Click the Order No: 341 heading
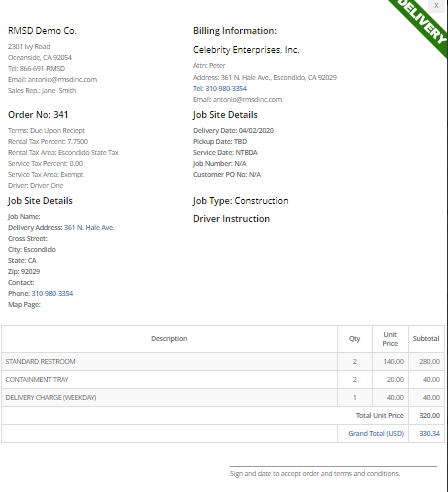Image resolution: width=448 pixels, height=492 pixels. [x=38, y=115]
